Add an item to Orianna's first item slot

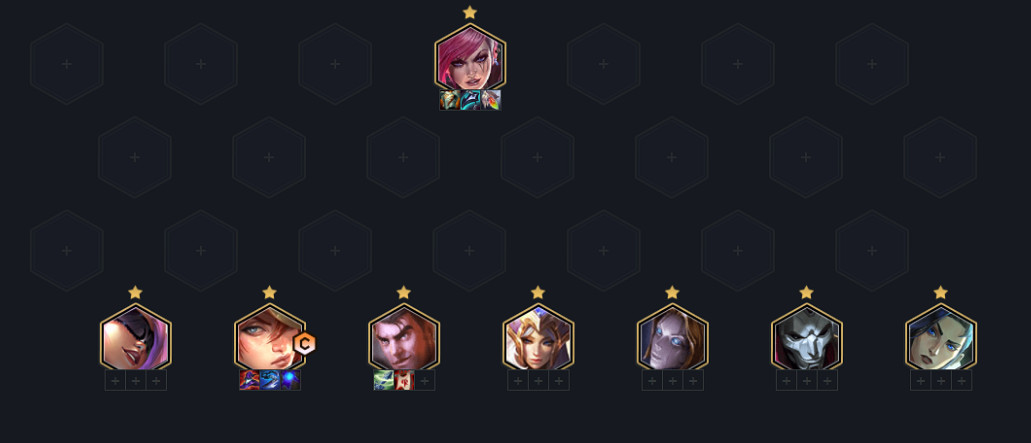coord(652,381)
